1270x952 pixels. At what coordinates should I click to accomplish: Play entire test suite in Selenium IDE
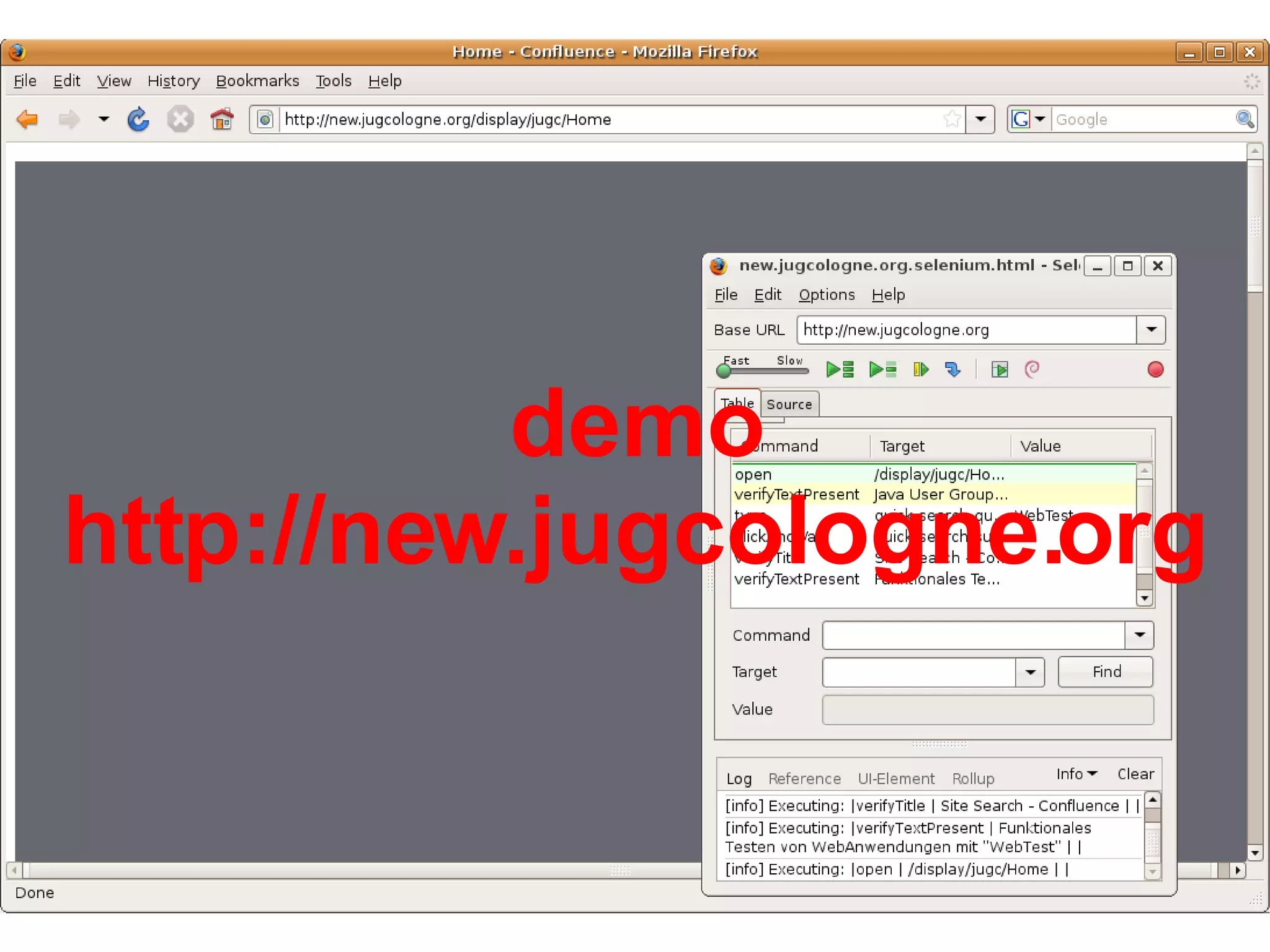840,370
